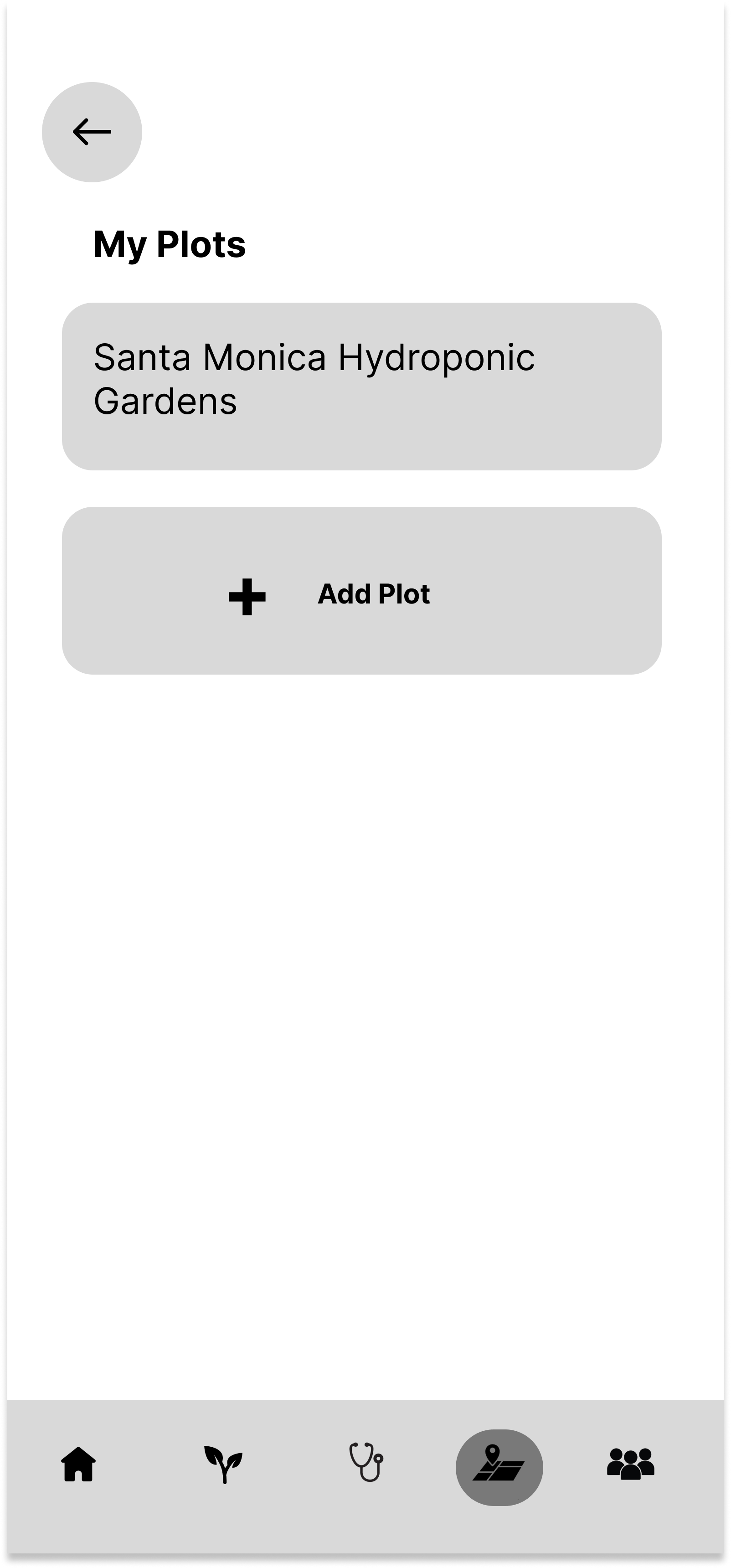The image size is (731, 1568).
Task: Choose the seedling leaf navigation item
Action: click(x=223, y=1464)
